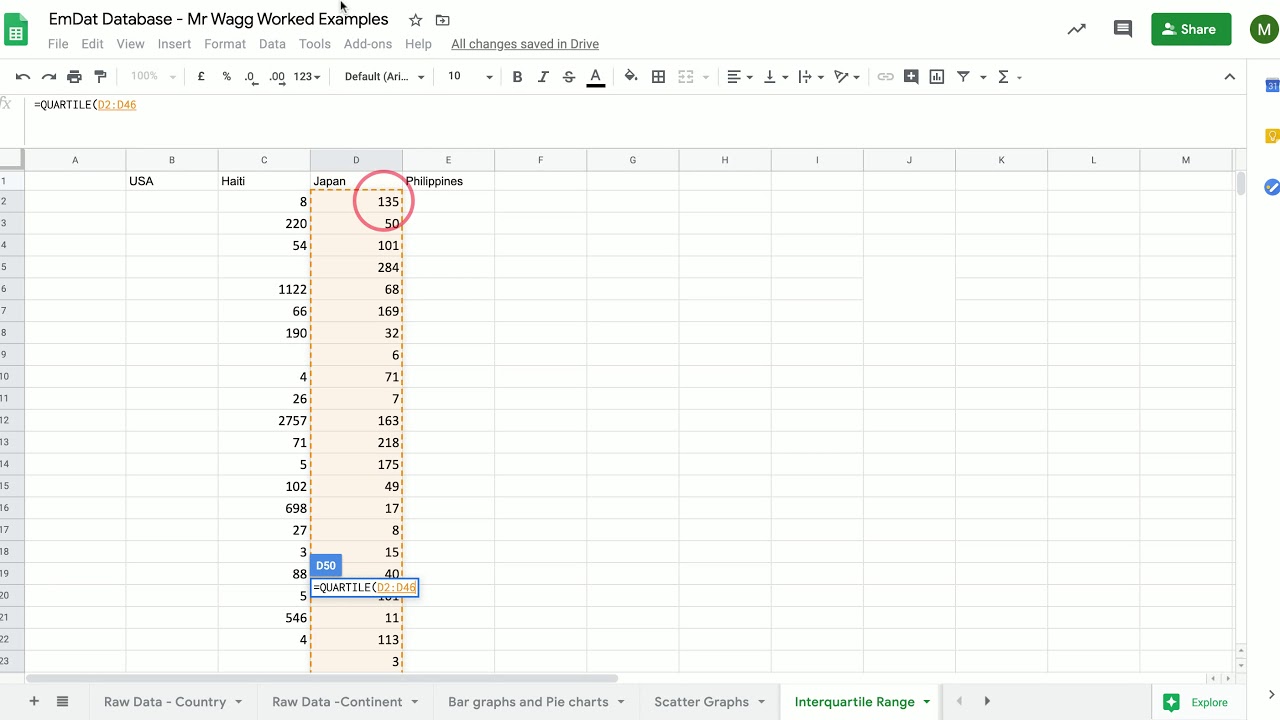This screenshot has width=1280, height=720.
Task: Open the Format menu
Action: click(225, 44)
